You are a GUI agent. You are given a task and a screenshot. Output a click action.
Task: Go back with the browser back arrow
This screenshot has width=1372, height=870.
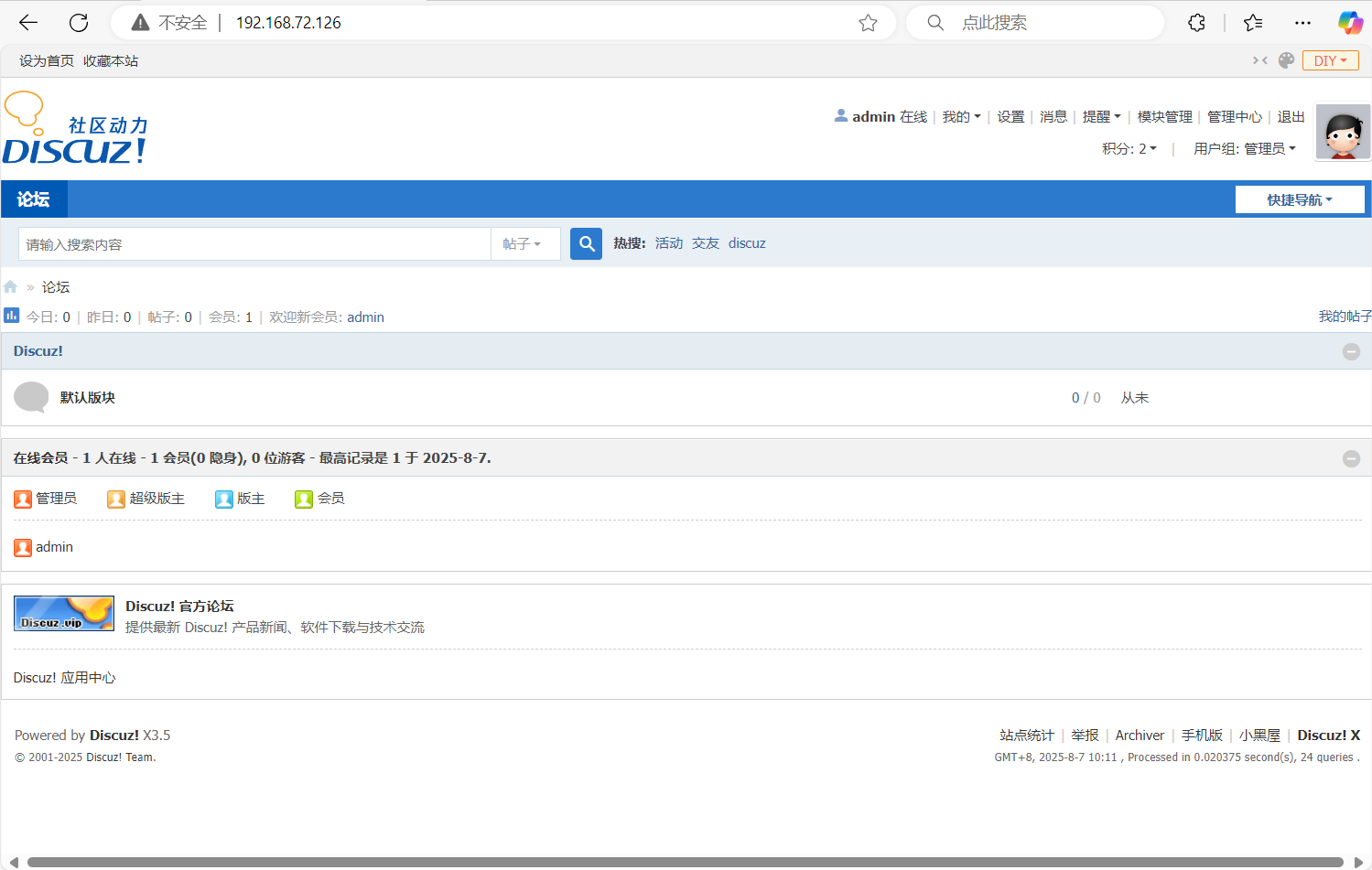(28, 23)
